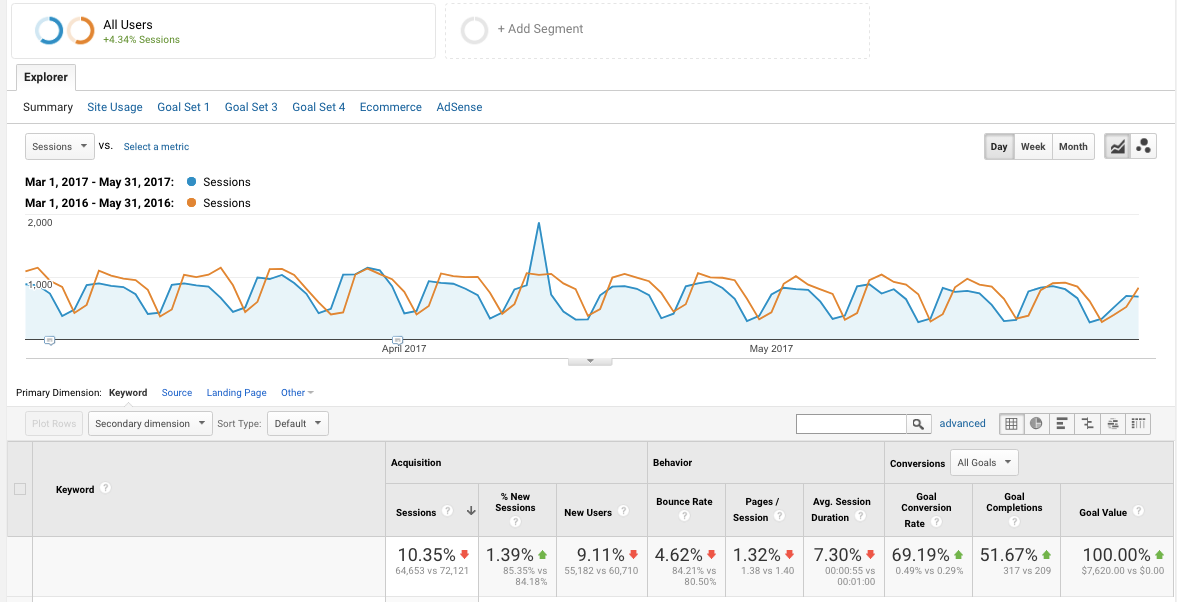Switch to the line chart view icon
This screenshot has width=1177, height=602.
click(x=1117, y=147)
